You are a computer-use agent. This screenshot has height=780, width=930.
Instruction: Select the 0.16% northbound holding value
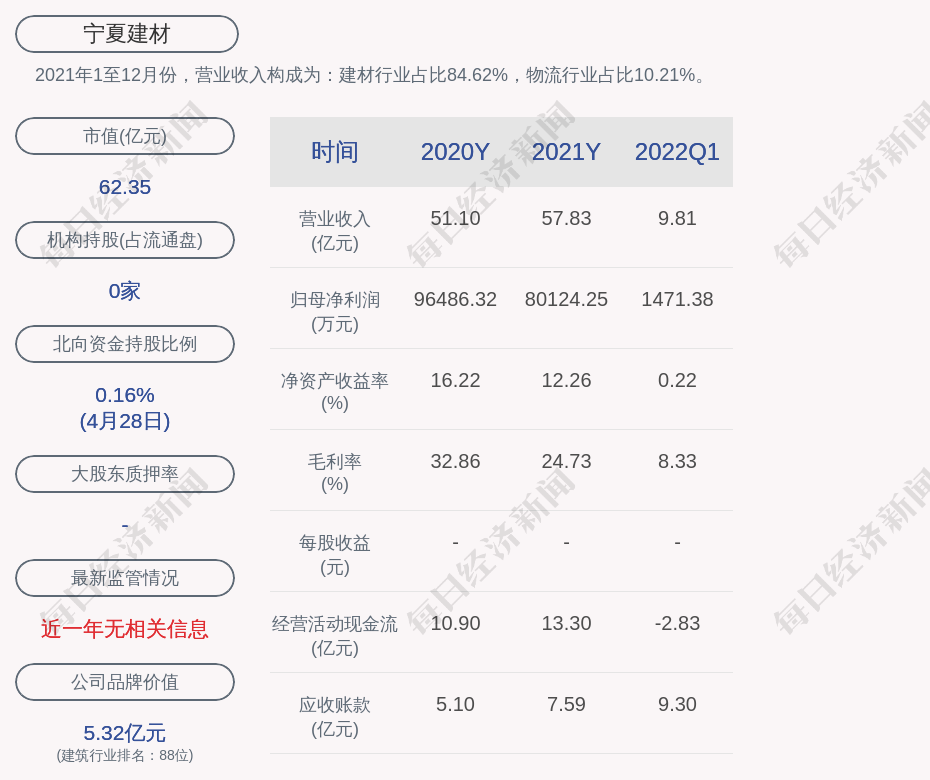coord(125,394)
